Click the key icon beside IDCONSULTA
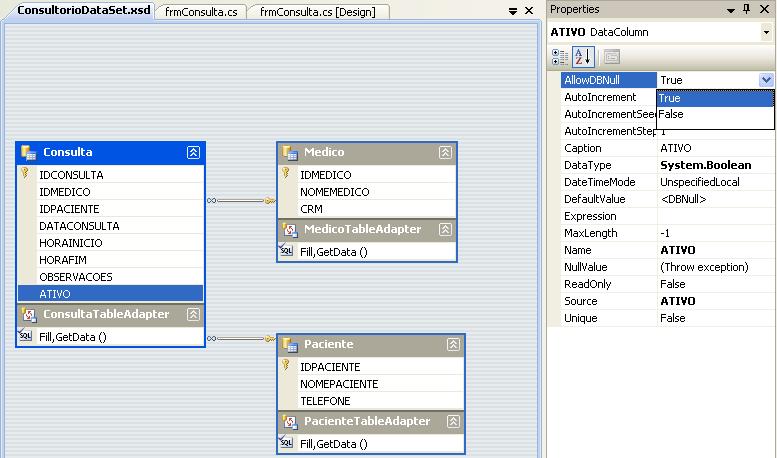The height and width of the screenshot is (458, 777). pyautogui.click(x=26, y=174)
